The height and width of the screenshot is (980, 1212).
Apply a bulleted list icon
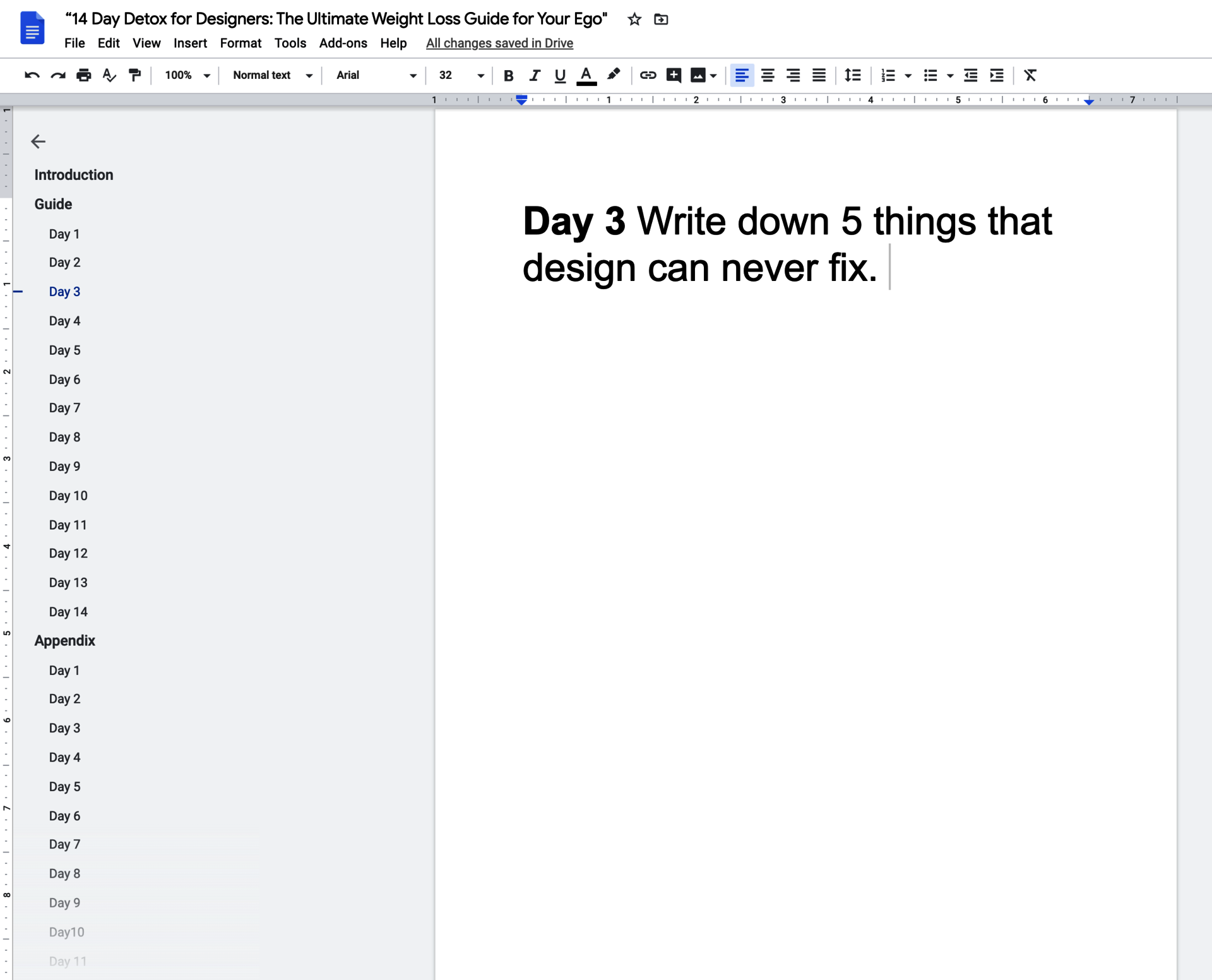930,75
